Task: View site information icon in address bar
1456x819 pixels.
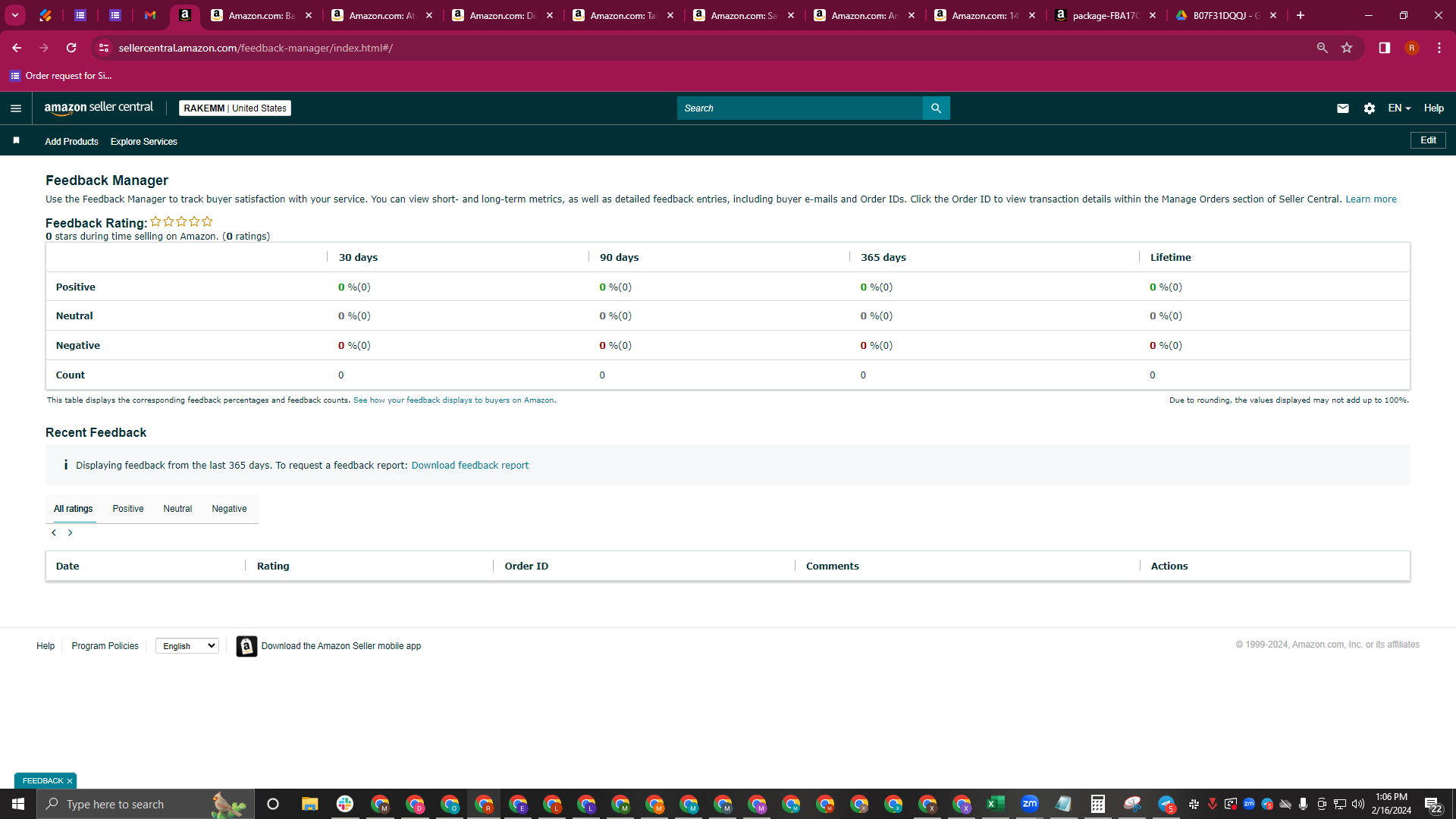Action: click(x=104, y=48)
